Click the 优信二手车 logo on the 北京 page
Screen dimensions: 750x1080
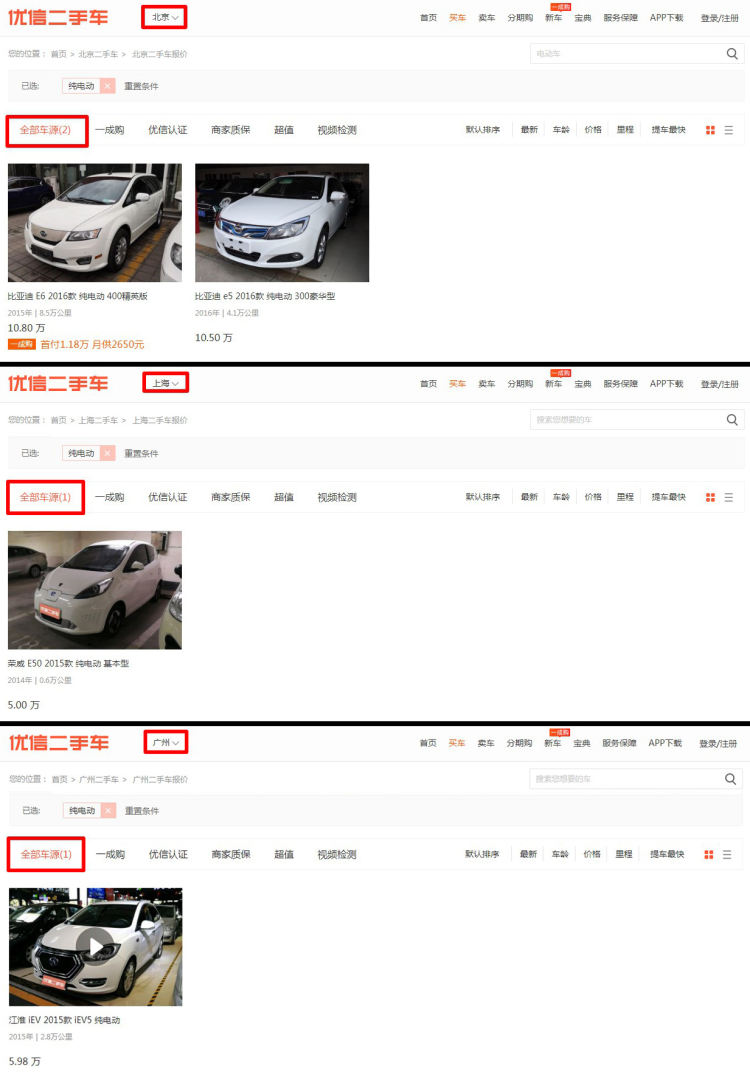58,17
